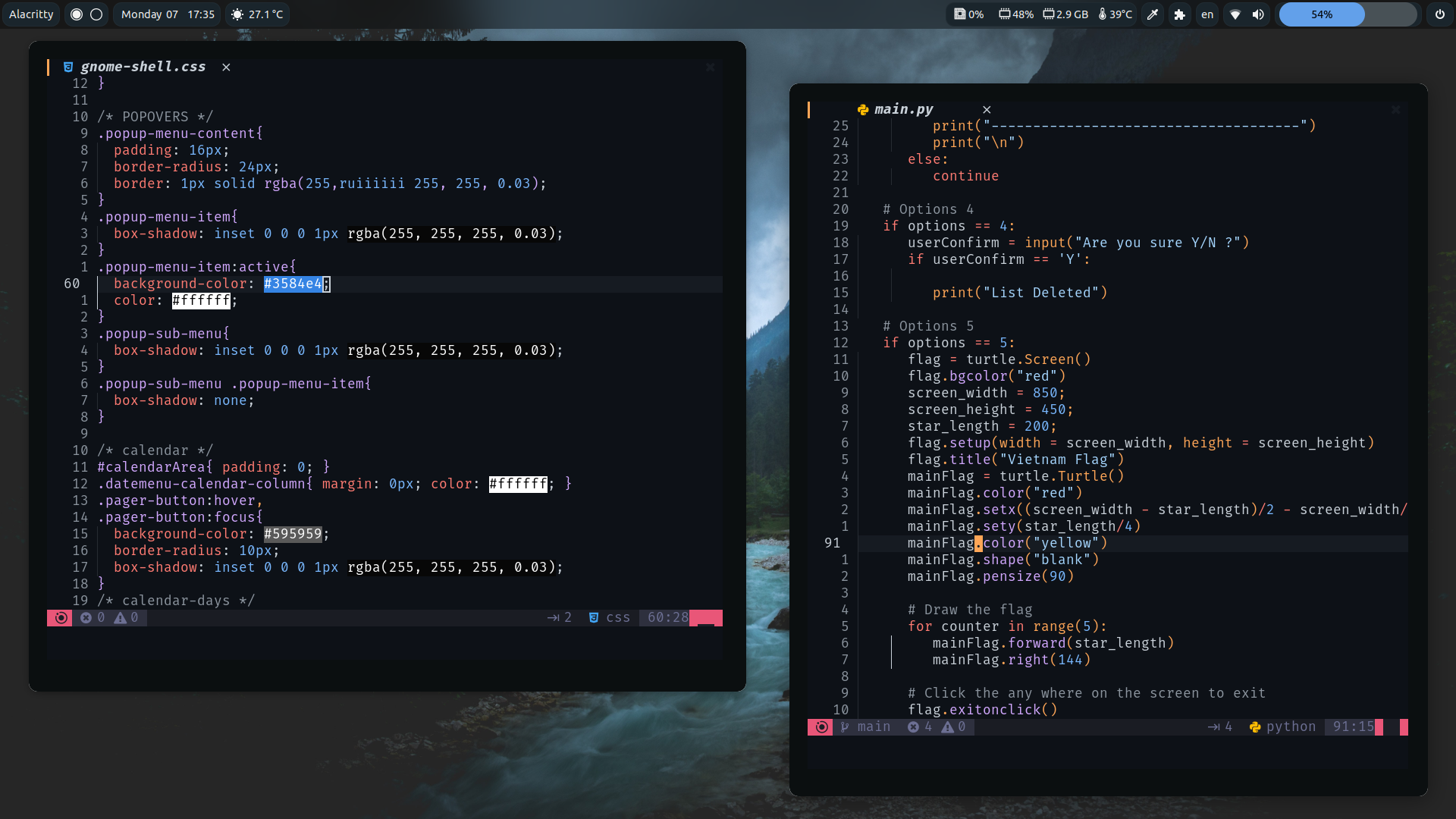Click the css filetype icon in statusline

click(594, 617)
